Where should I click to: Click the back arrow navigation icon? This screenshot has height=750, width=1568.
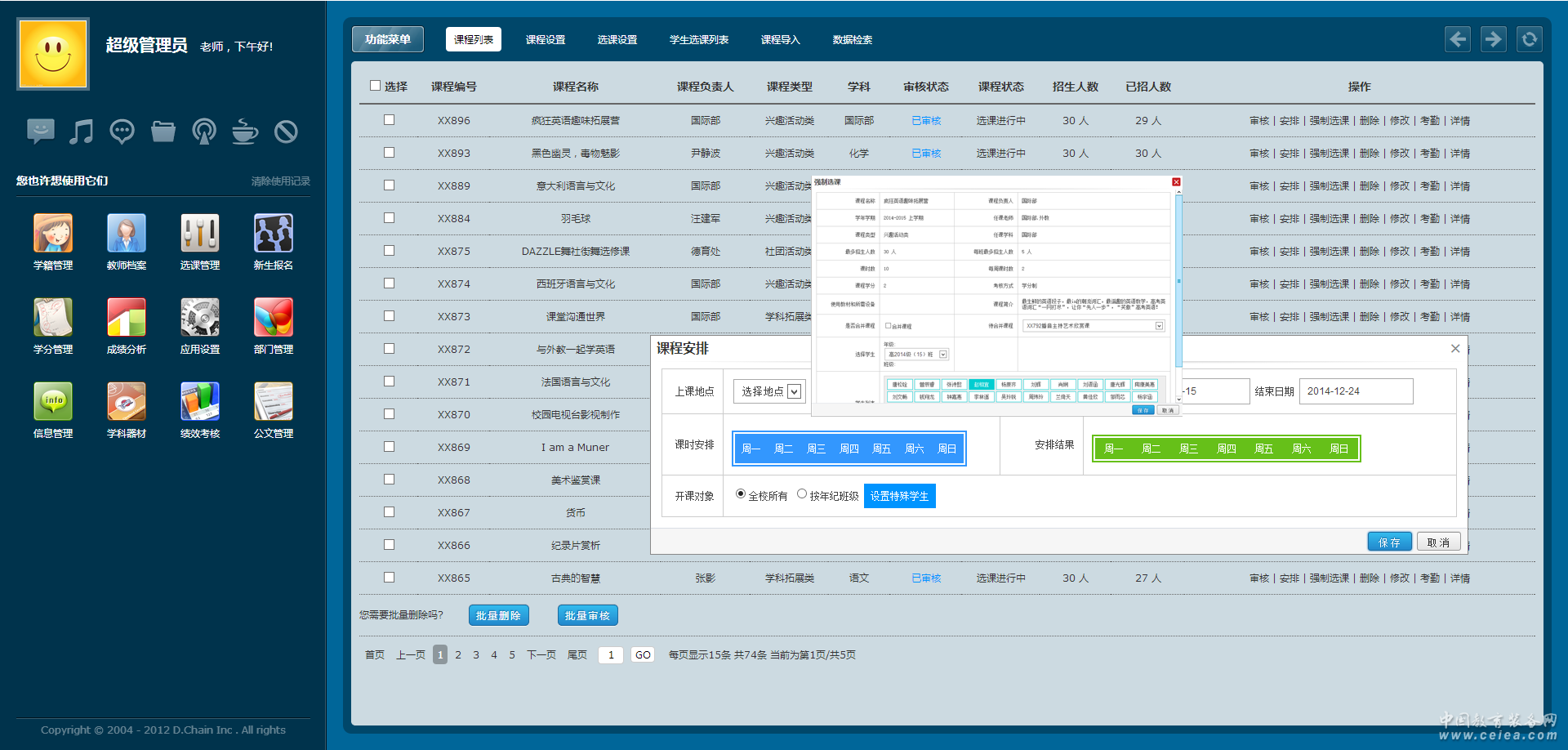pyautogui.click(x=1458, y=39)
